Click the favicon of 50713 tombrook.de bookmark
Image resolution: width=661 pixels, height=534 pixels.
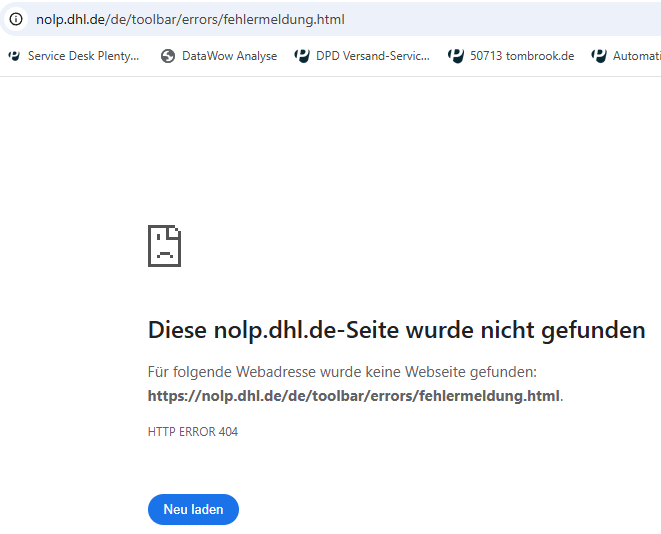456,56
